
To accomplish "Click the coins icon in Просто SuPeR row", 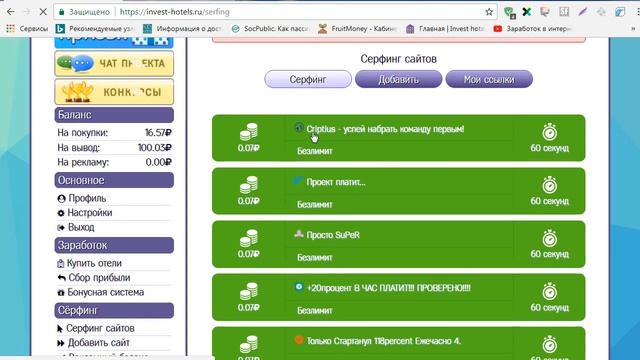I will [249, 238].
